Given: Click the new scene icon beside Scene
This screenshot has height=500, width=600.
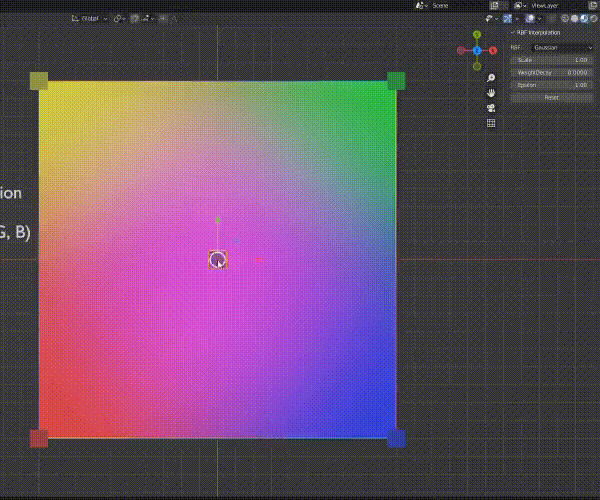Looking at the screenshot, I should pos(494,5).
